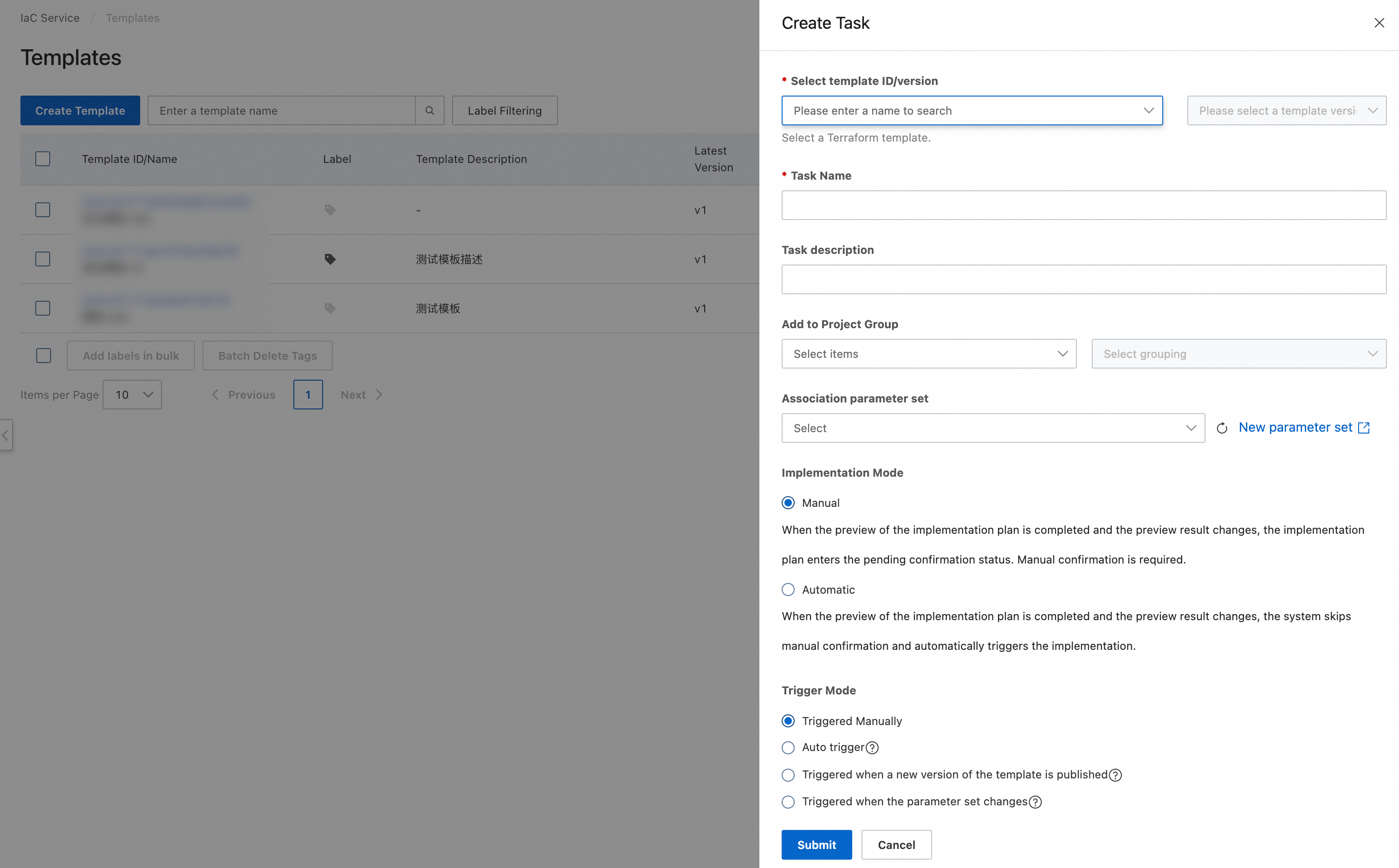Click the first blurred template ID link
The width and height of the screenshot is (1399, 868).
click(x=167, y=202)
